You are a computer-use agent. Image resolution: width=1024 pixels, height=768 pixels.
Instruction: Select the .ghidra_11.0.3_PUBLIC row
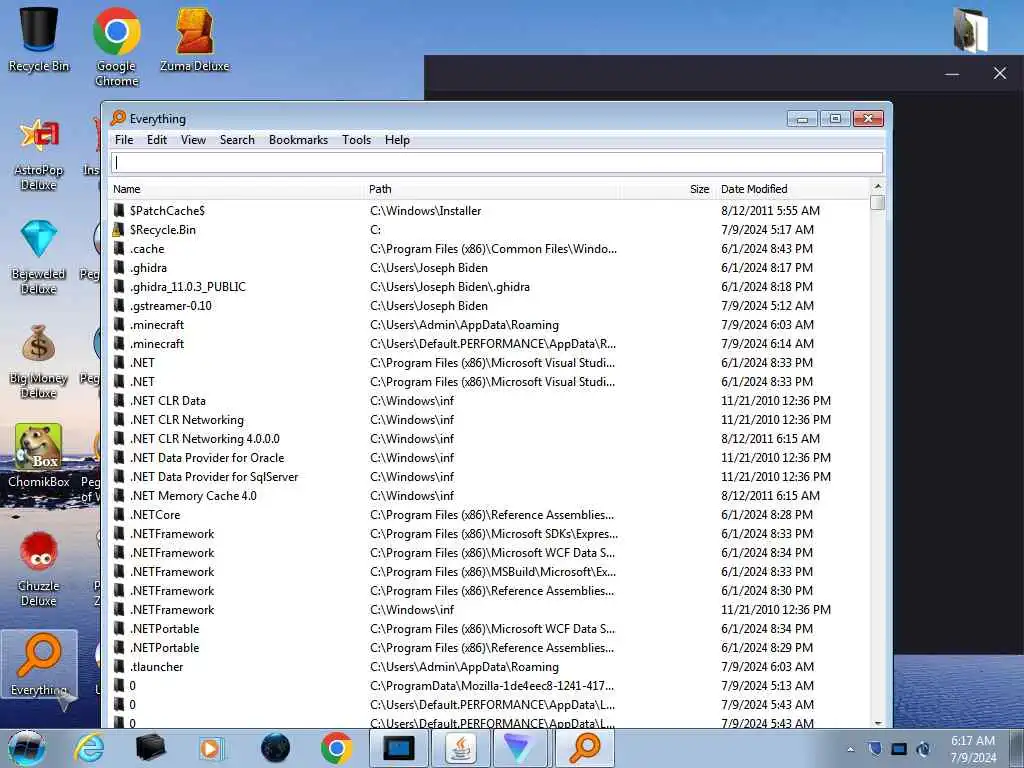[489, 286]
